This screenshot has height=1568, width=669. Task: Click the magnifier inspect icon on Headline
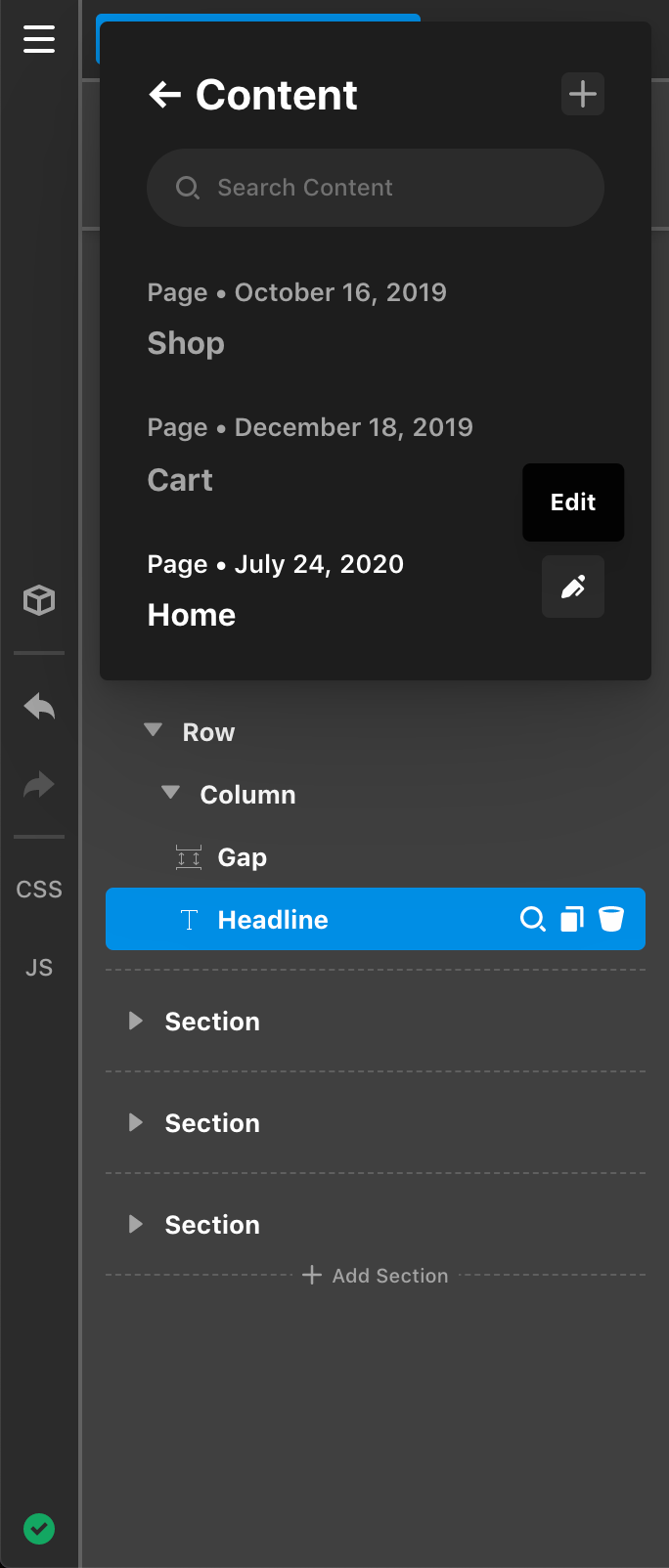tap(532, 919)
